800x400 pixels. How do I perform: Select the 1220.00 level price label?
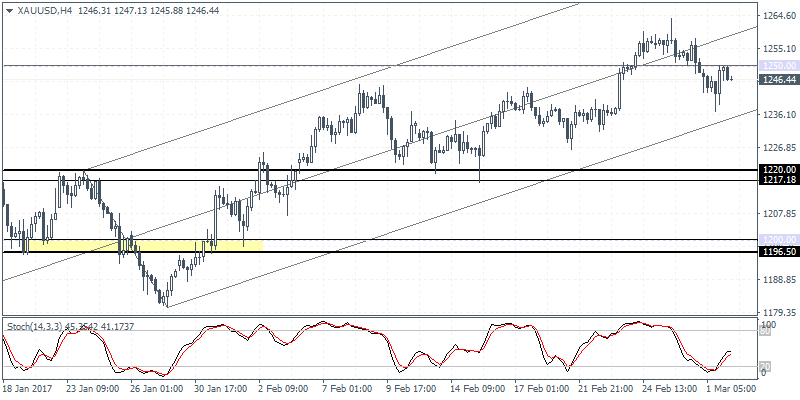[x=780, y=169]
